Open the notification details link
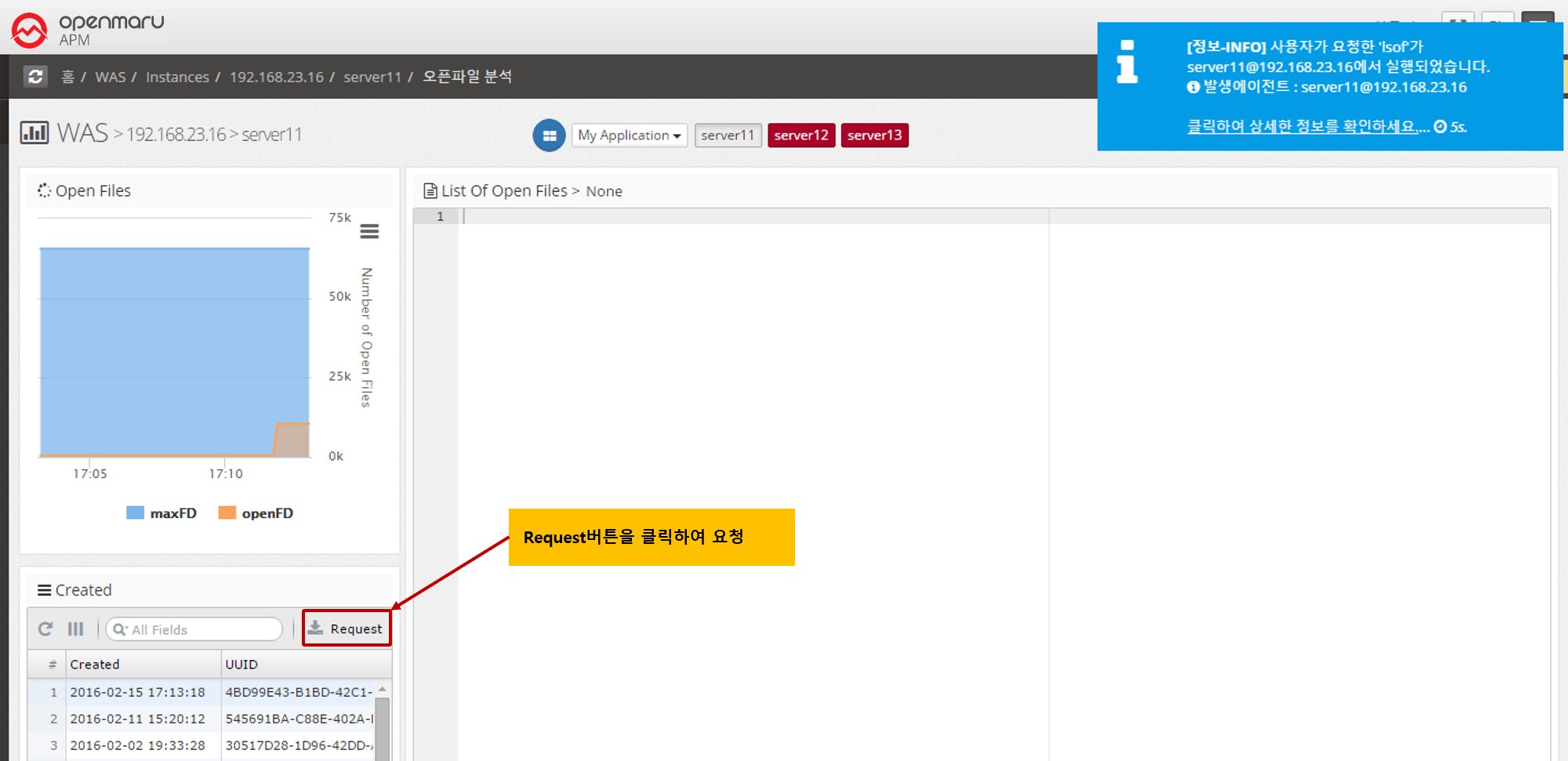Image resolution: width=1568 pixels, height=761 pixels. (1307, 127)
